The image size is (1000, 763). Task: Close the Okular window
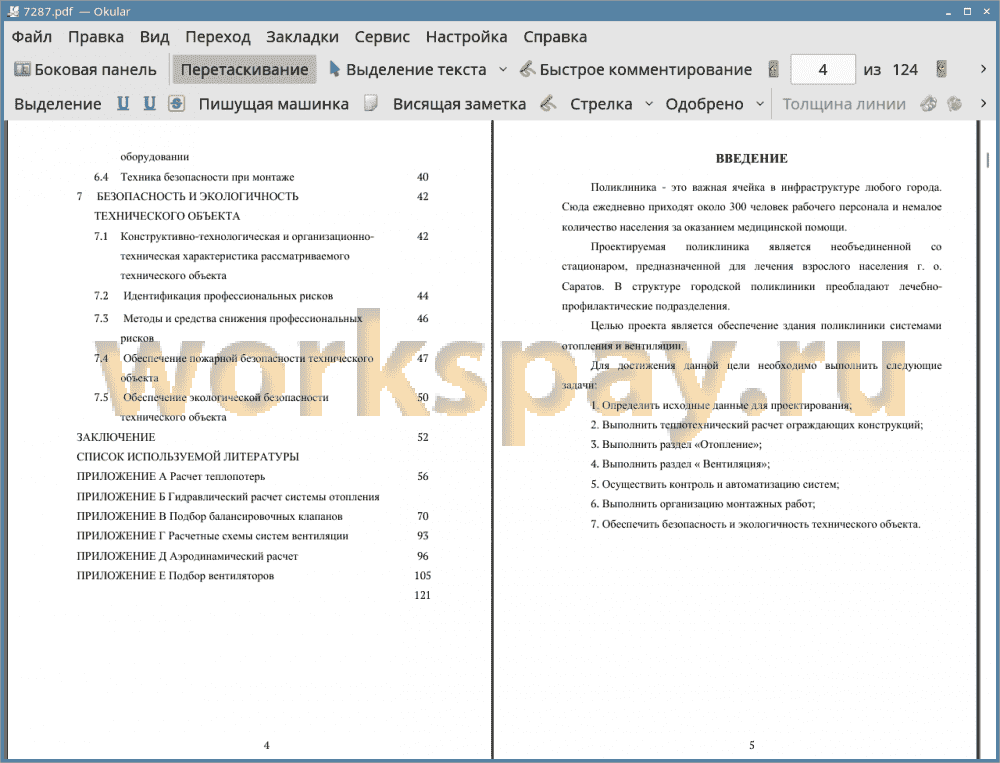pos(987,11)
